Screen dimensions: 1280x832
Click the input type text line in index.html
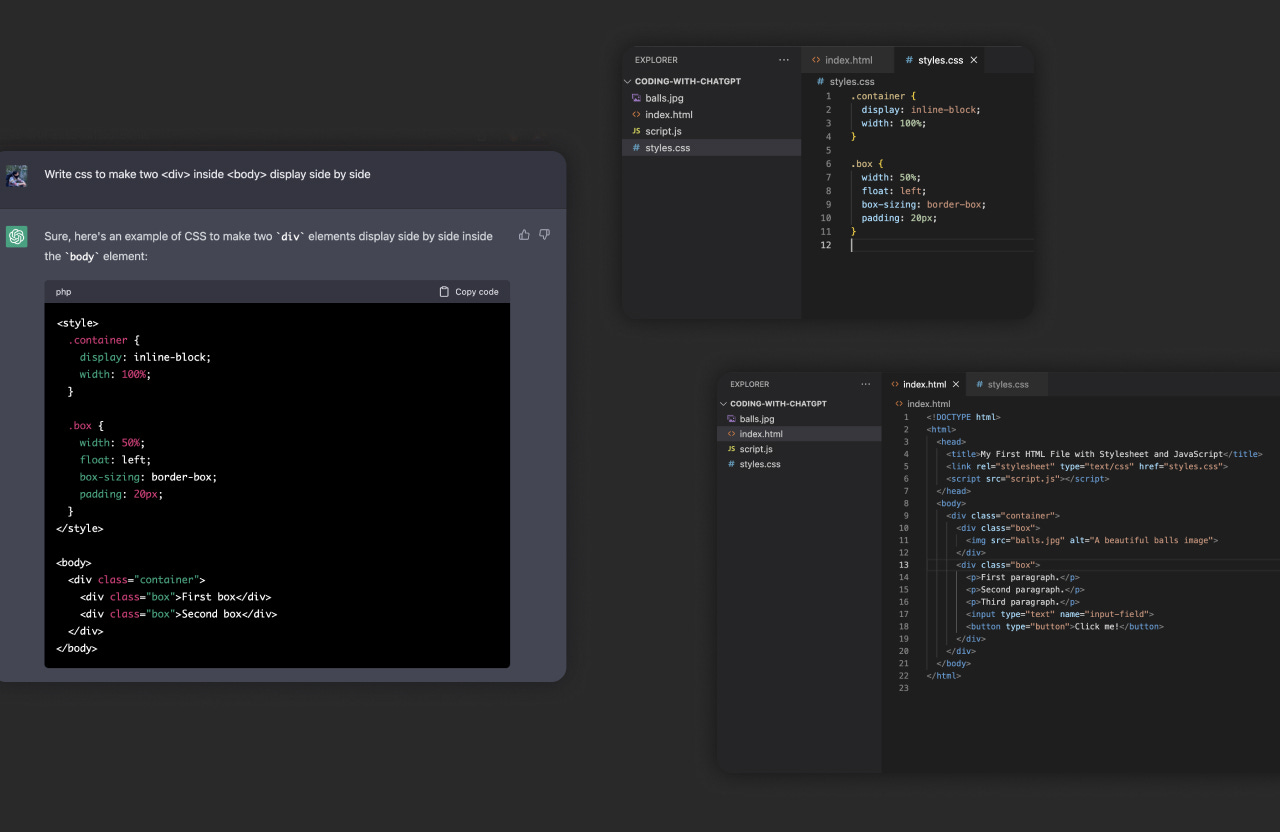tap(1060, 614)
